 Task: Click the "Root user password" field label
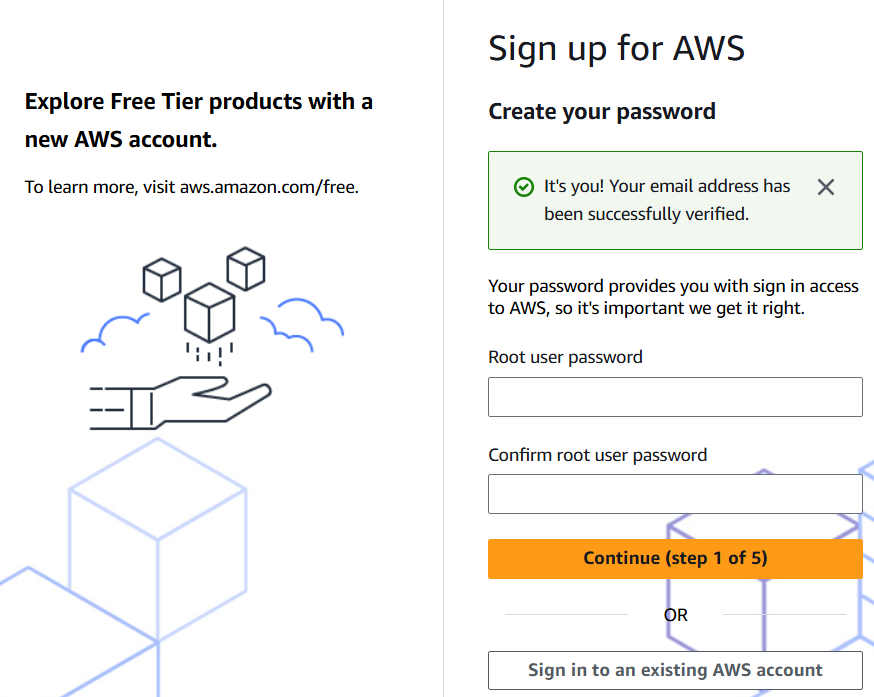[x=565, y=357]
